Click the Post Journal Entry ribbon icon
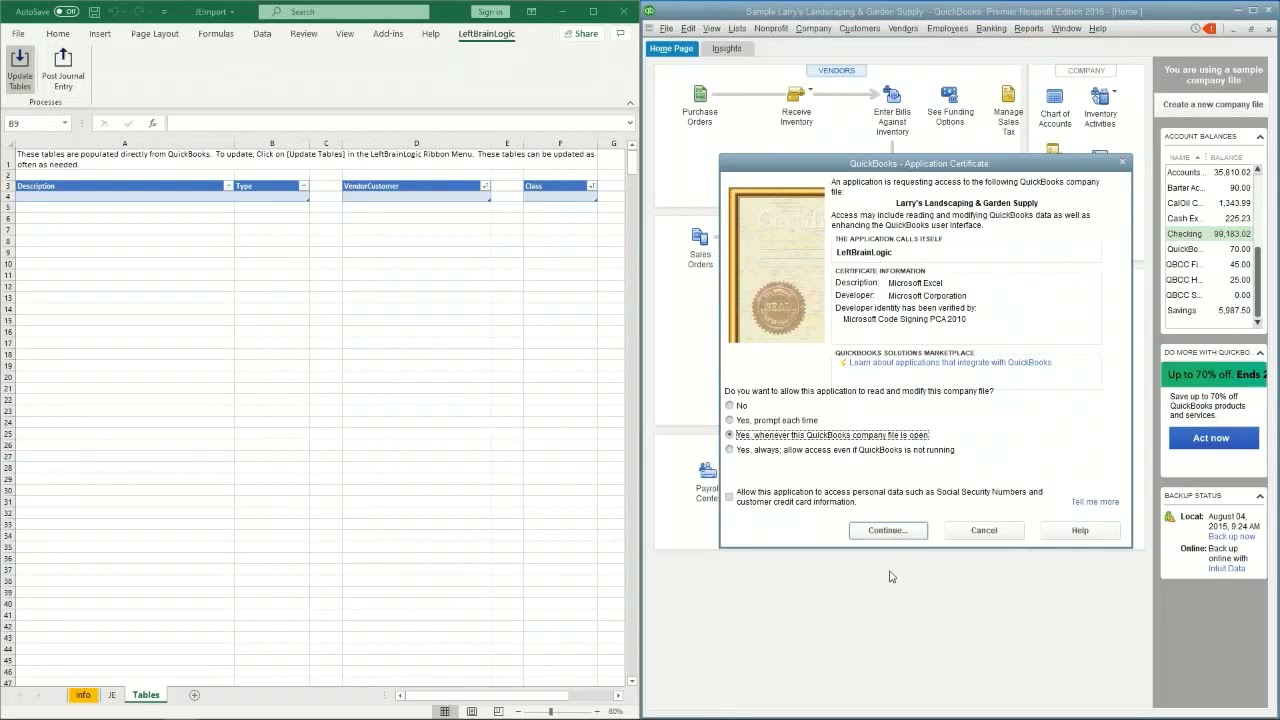Image resolution: width=1280 pixels, height=720 pixels. pos(63,69)
